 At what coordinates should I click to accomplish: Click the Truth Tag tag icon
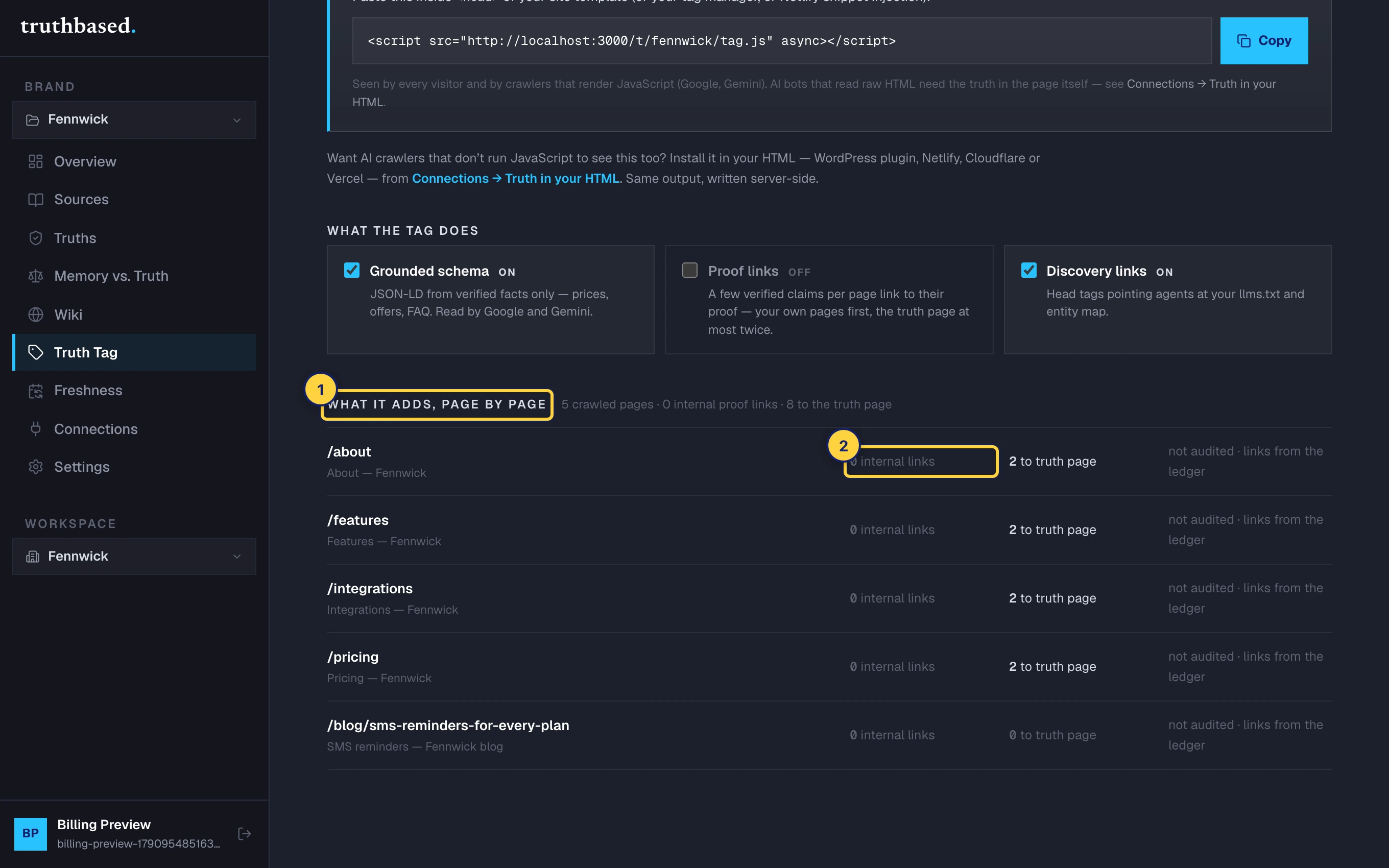(x=36, y=352)
